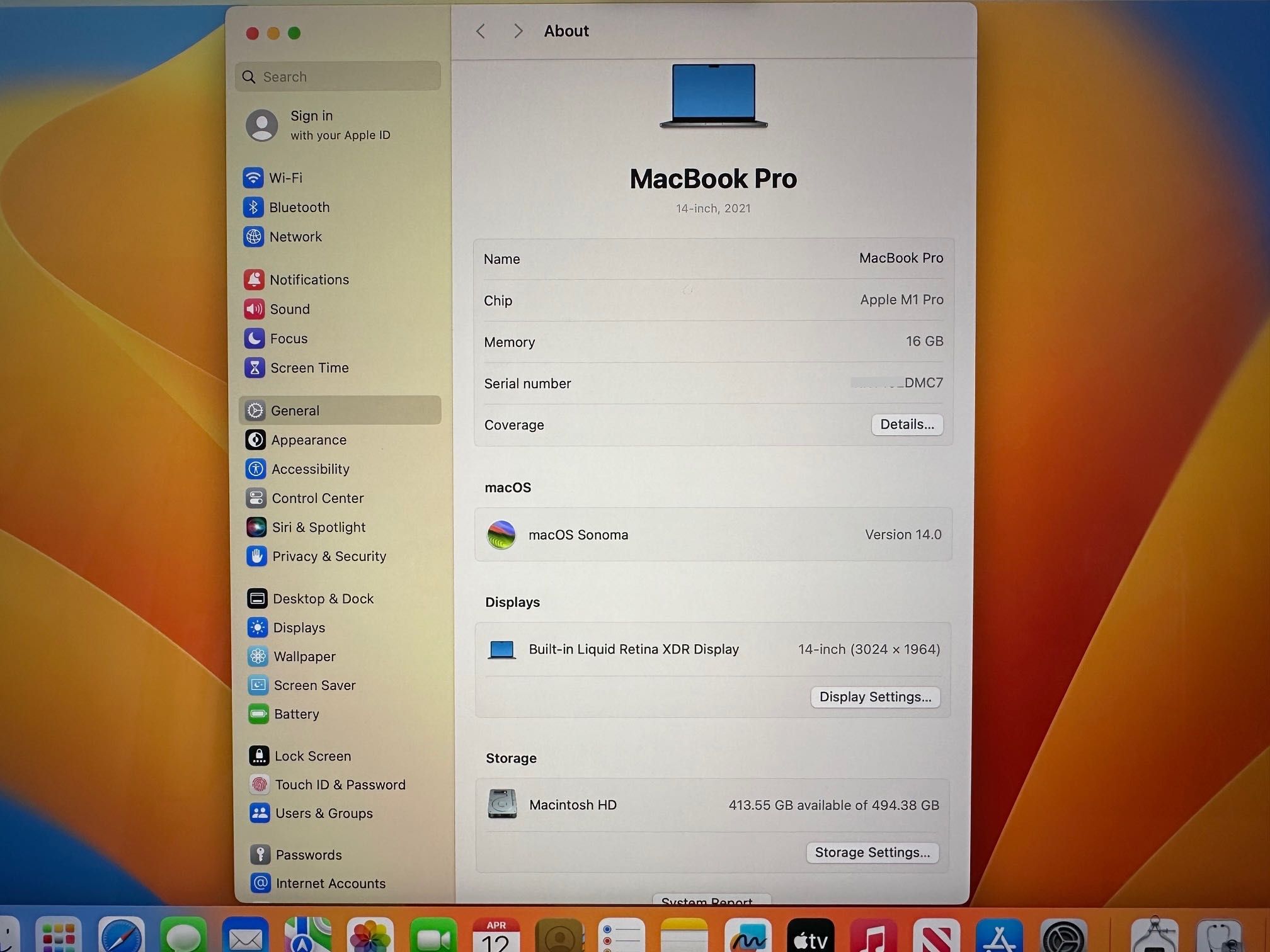
Task: Click the Version 14.0 text
Action: (903, 535)
